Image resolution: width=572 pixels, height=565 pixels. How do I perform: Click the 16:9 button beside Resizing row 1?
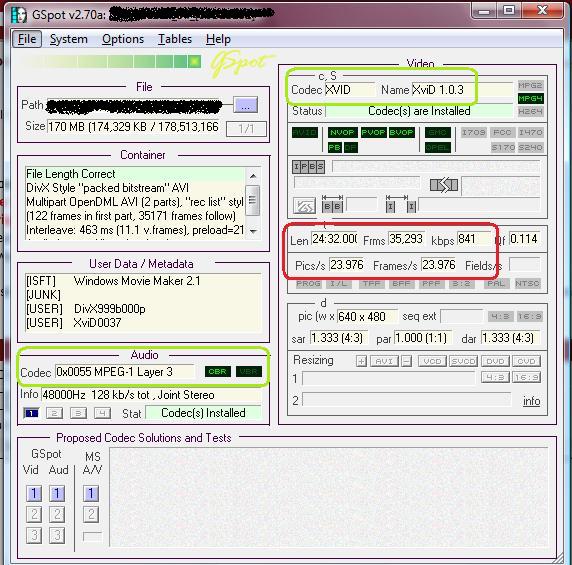(526, 377)
